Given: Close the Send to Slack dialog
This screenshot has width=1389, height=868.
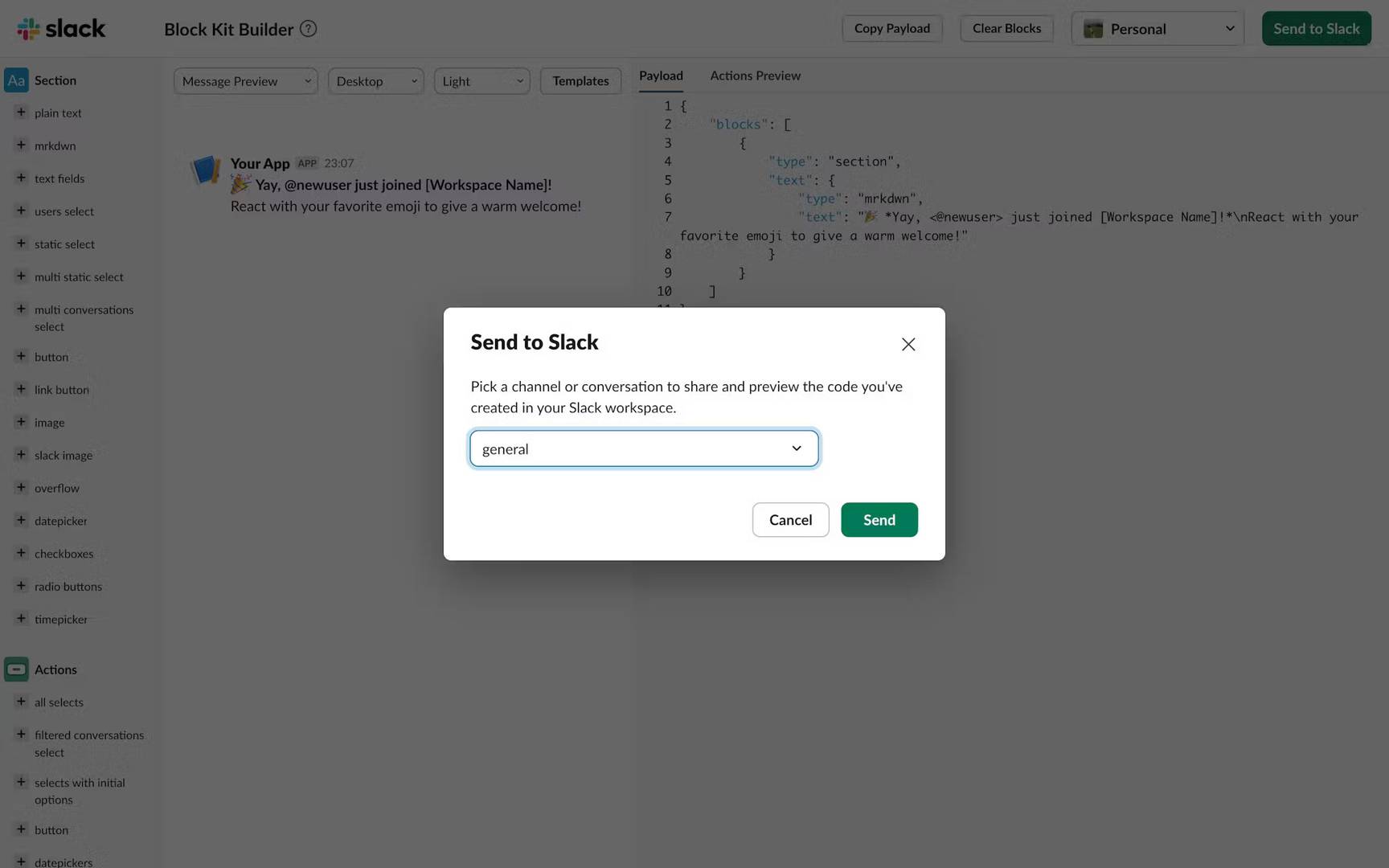Looking at the screenshot, I should (908, 344).
